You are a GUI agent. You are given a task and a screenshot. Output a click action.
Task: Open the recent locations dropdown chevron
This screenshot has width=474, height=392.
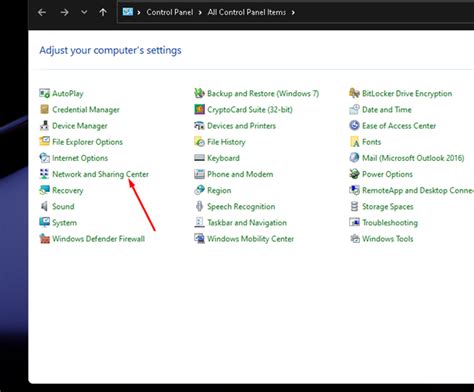[84, 12]
